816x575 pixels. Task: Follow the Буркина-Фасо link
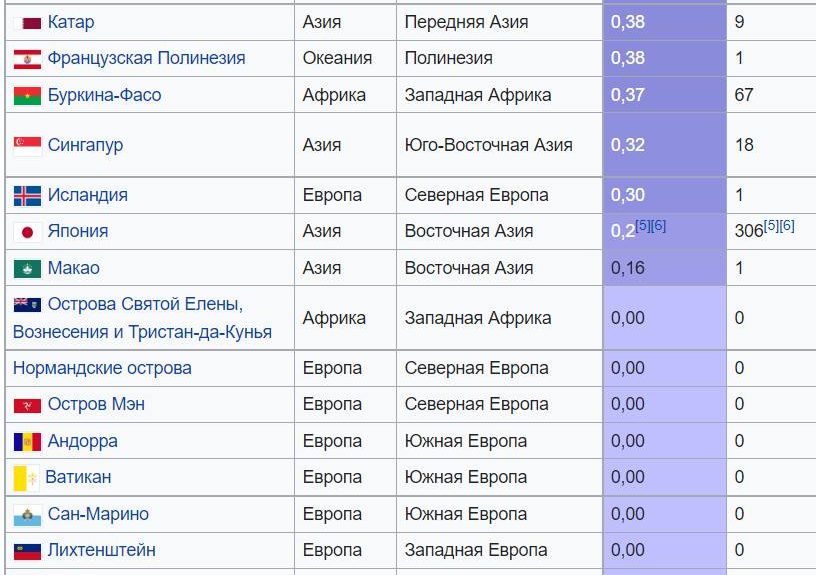tap(104, 95)
